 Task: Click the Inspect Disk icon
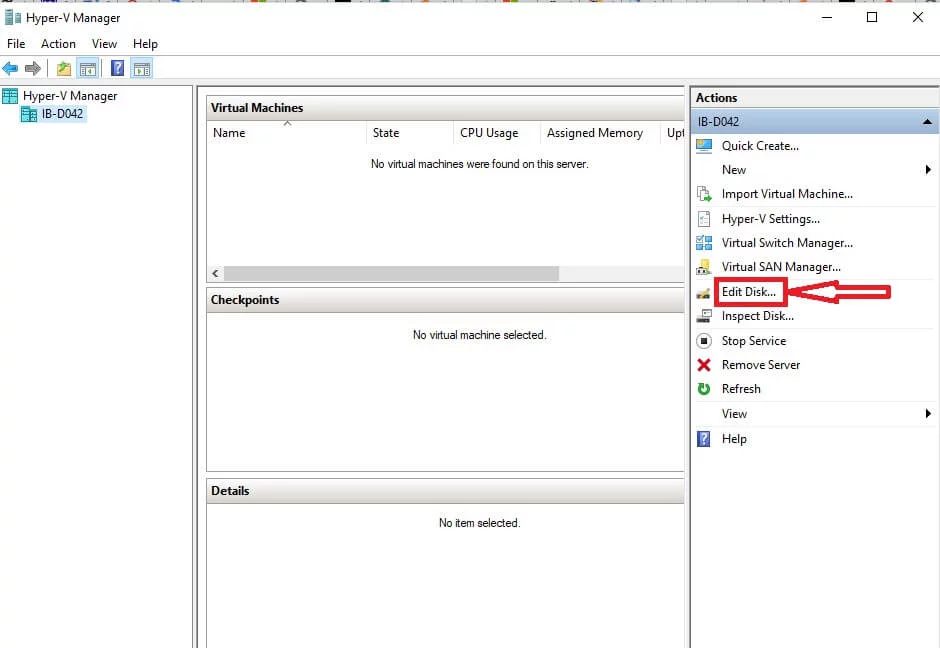704,316
